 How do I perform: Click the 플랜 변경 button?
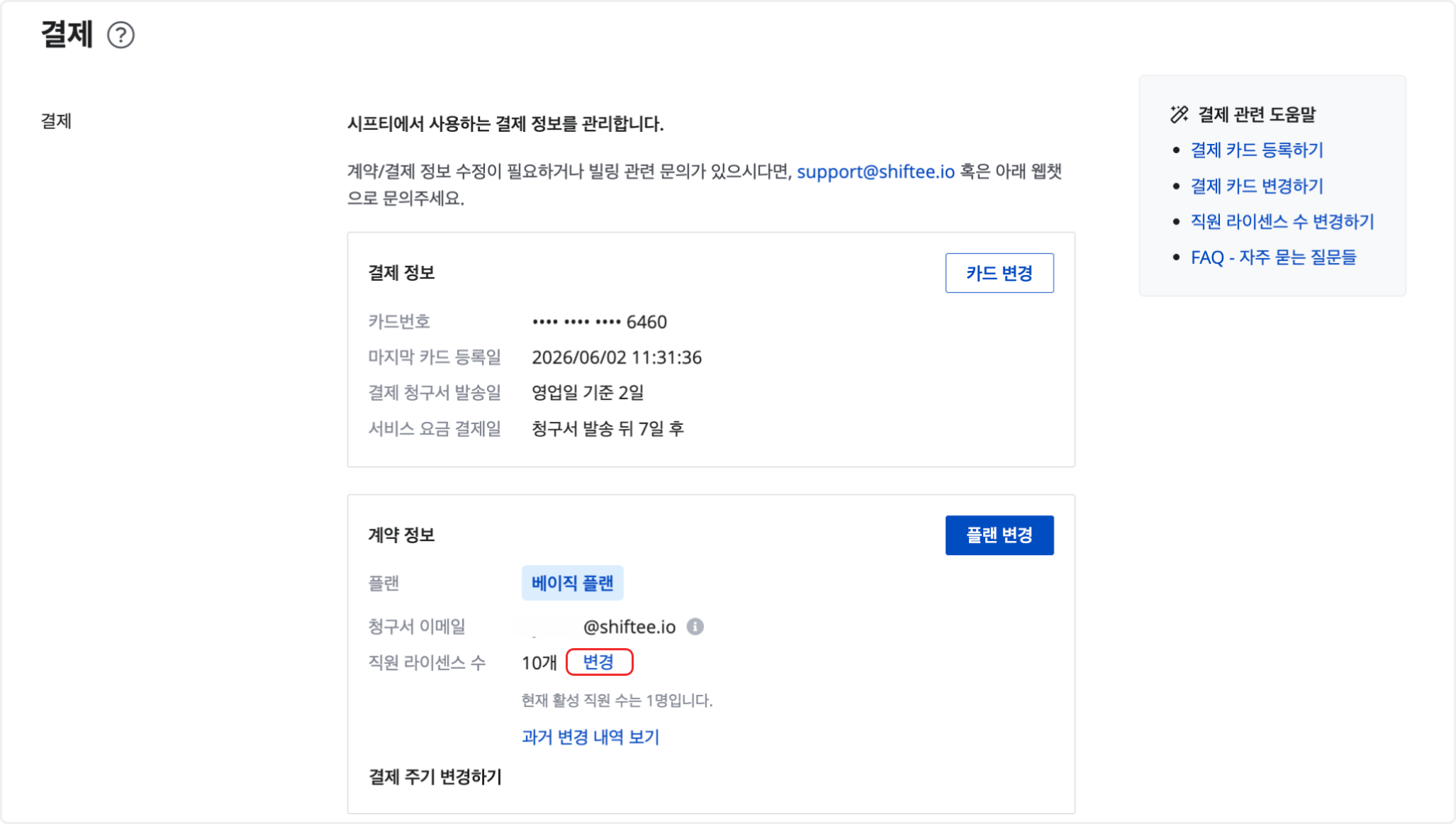pos(999,535)
